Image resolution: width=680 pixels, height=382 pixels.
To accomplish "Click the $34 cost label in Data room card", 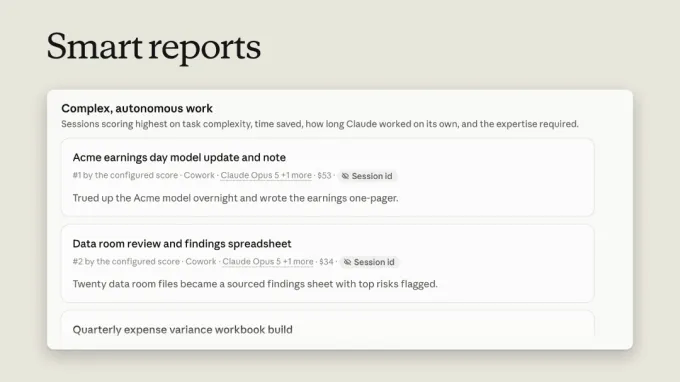I will 326,261.
